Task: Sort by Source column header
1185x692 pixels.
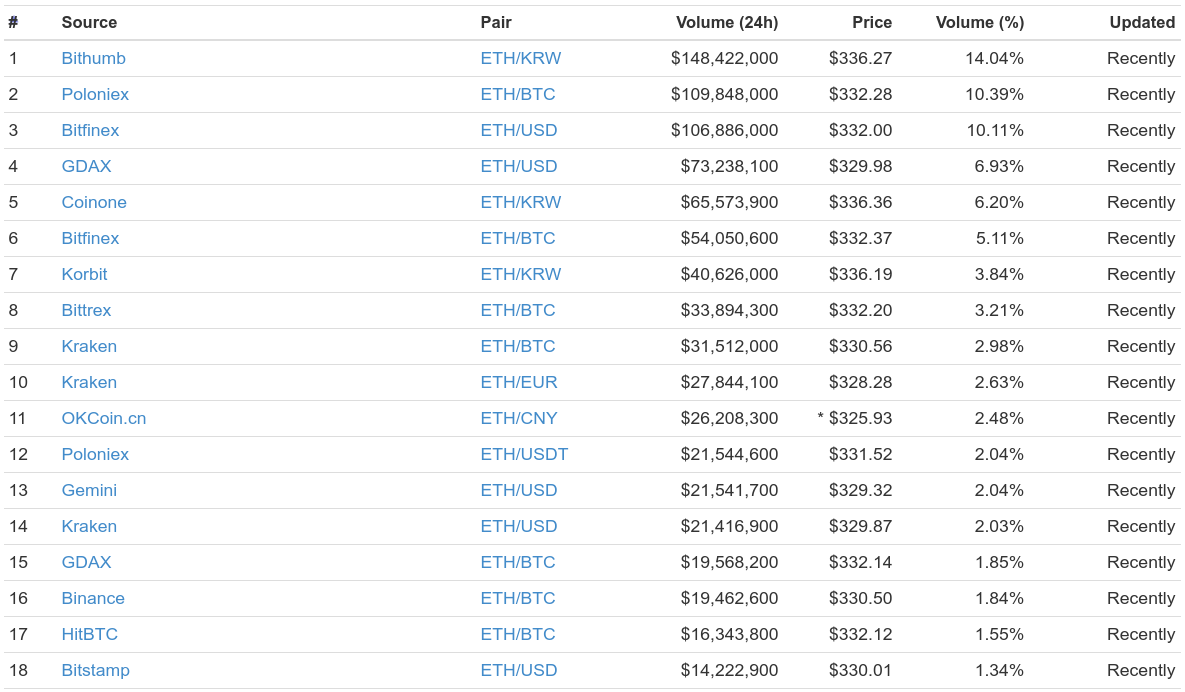Action: [x=89, y=23]
